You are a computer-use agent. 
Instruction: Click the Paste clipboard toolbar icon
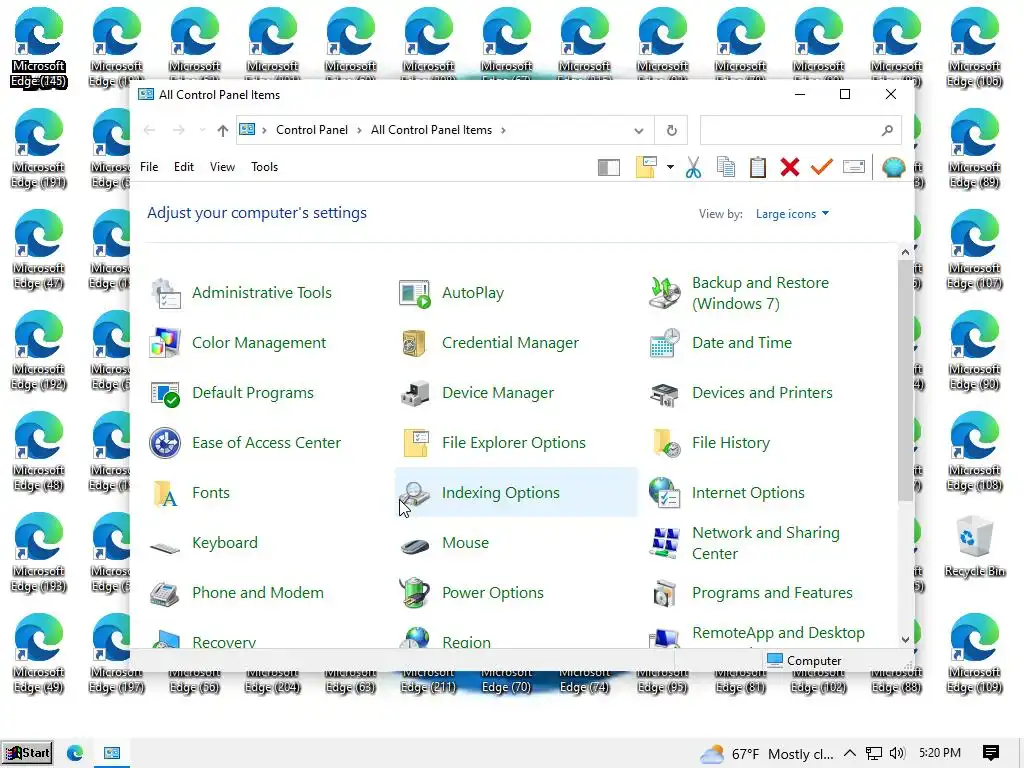[758, 167]
